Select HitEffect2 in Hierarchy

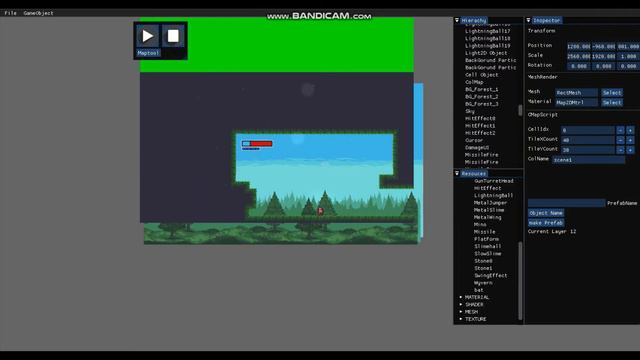pyautogui.click(x=480, y=133)
